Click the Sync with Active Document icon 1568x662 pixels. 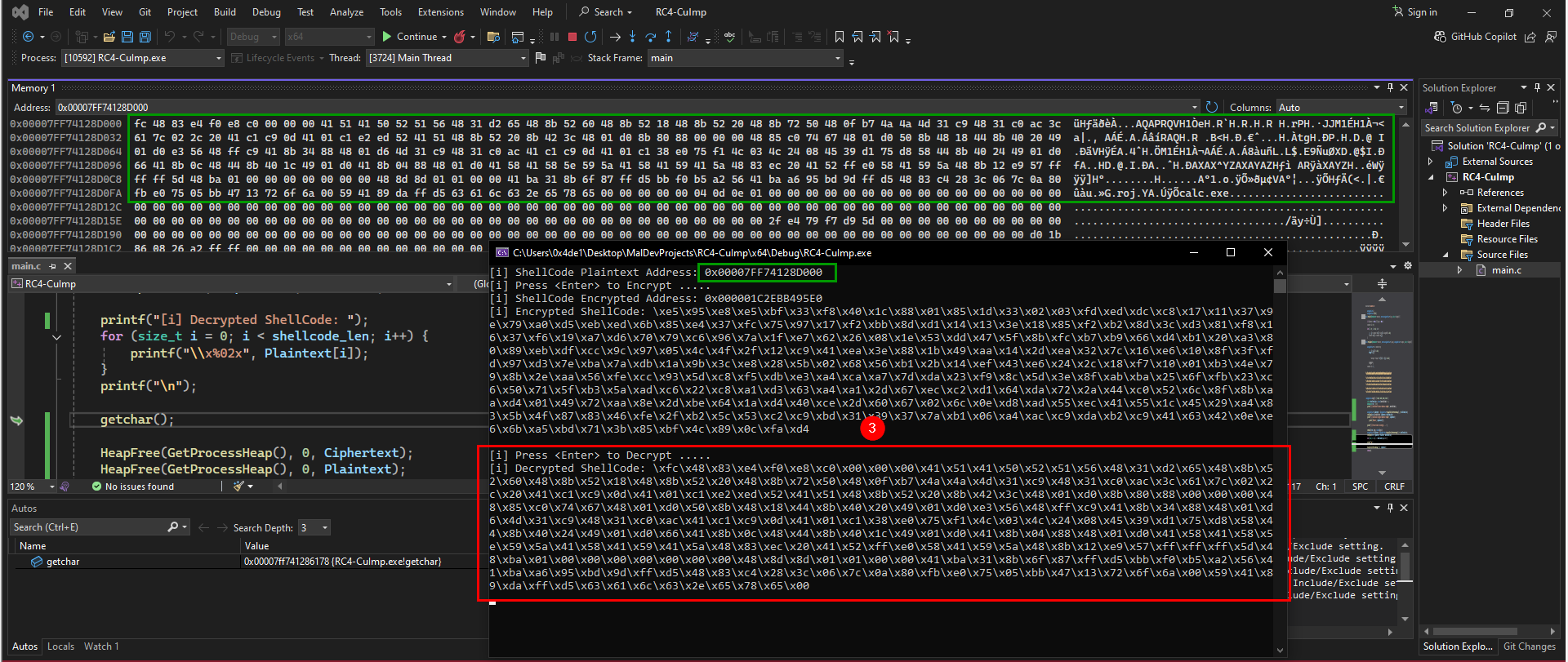point(1485,108)
